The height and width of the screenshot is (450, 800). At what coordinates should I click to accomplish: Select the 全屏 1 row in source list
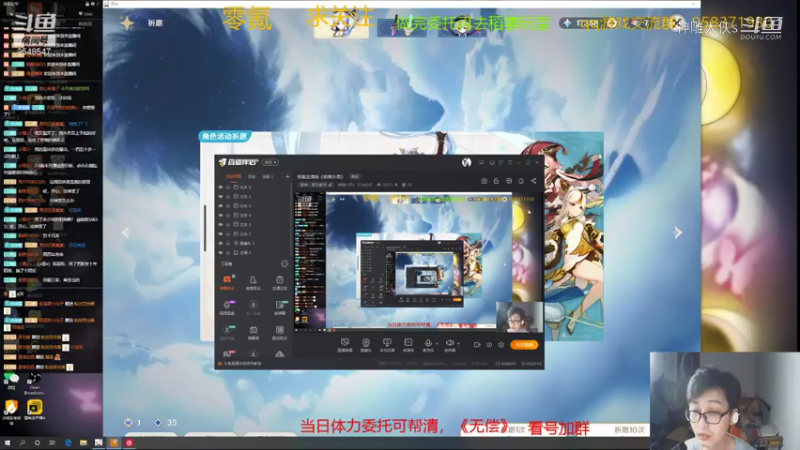tap(253, 253)
